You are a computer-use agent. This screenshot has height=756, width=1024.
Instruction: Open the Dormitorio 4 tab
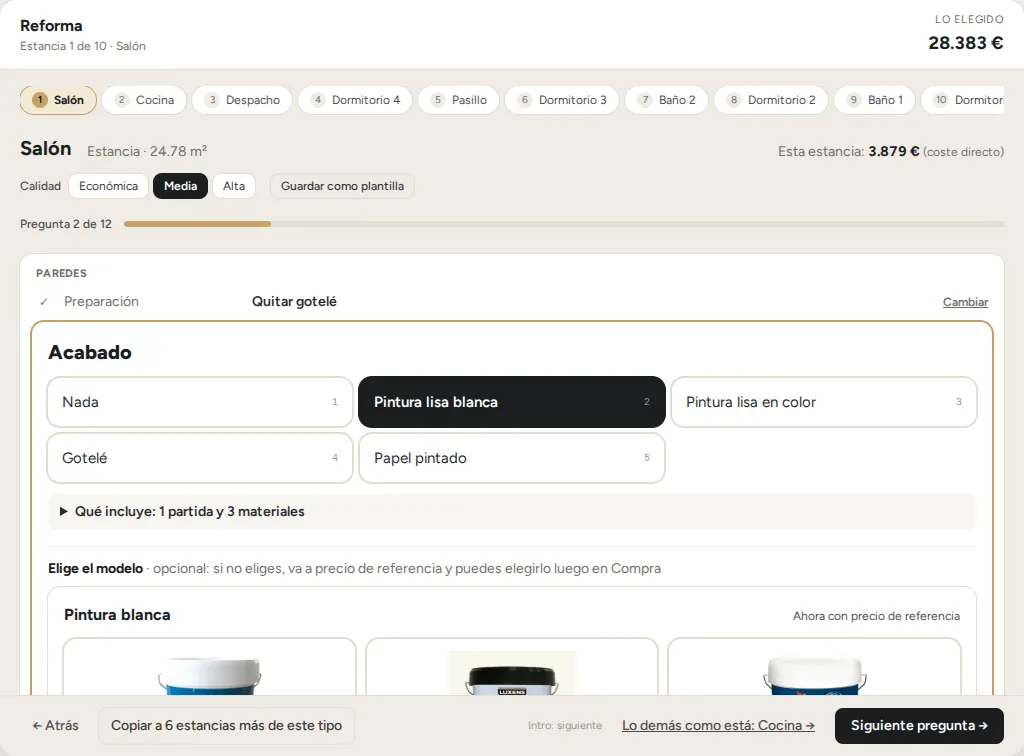coord(355,100)
